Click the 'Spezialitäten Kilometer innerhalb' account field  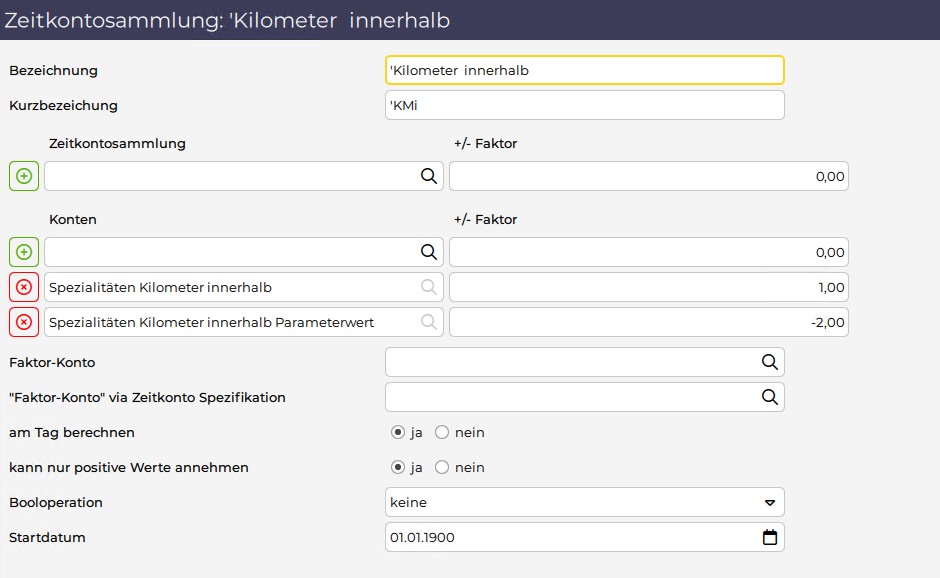click(243, 287)
